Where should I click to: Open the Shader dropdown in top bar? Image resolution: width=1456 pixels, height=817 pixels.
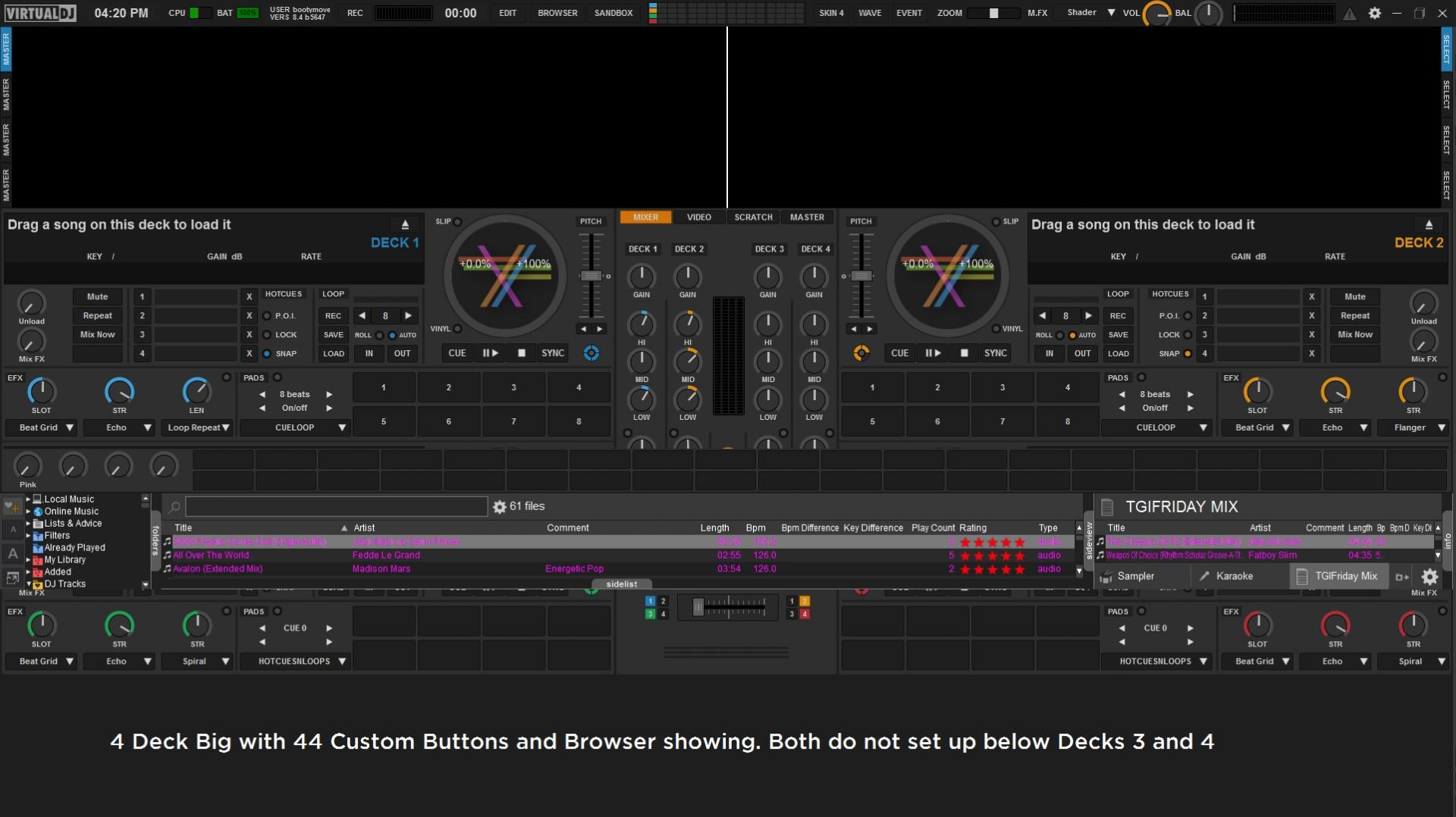(x=1091, y=13)
